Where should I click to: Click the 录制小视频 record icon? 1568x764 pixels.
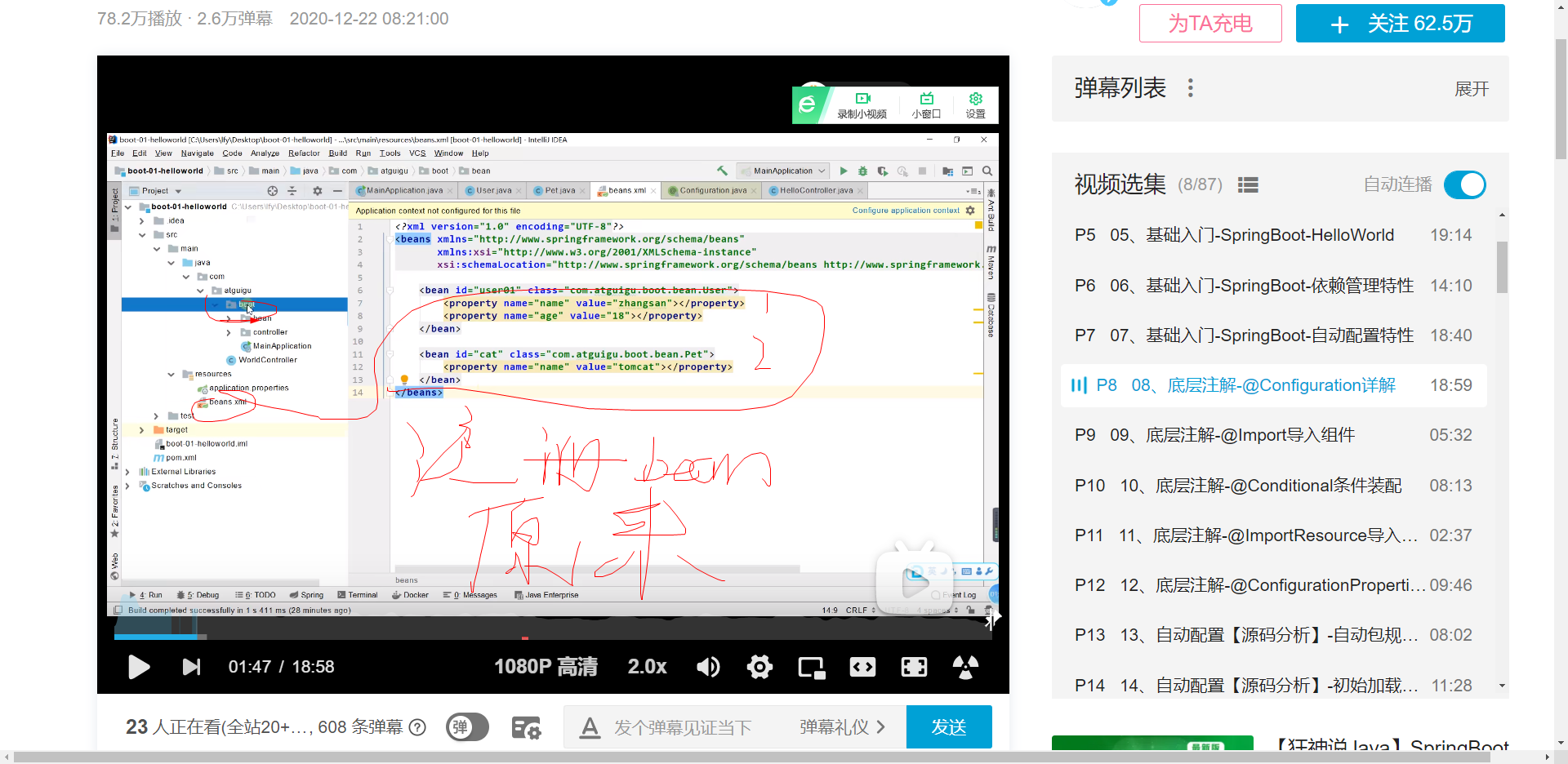862,105
